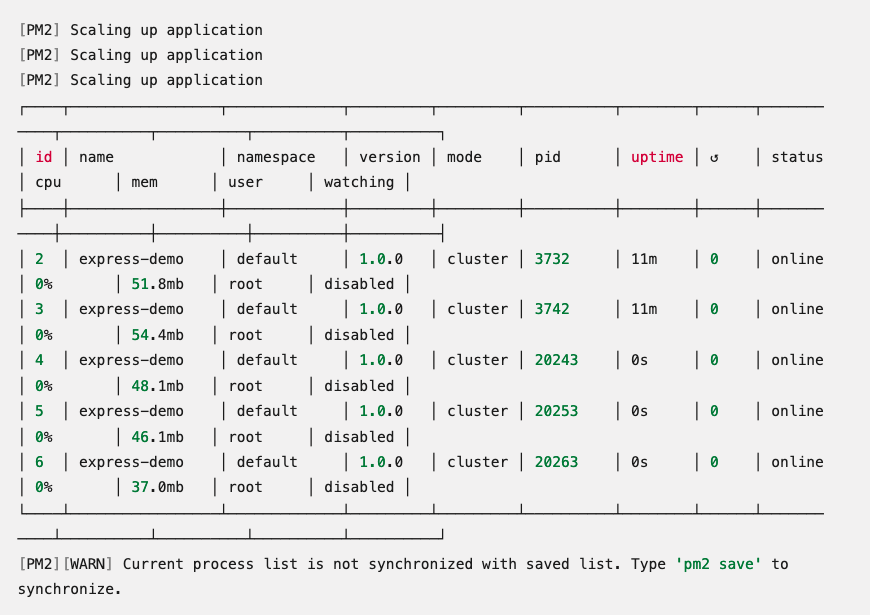870x615 pixels.
Task: Click the 'online' status of process 4
Action: (797, 360)
